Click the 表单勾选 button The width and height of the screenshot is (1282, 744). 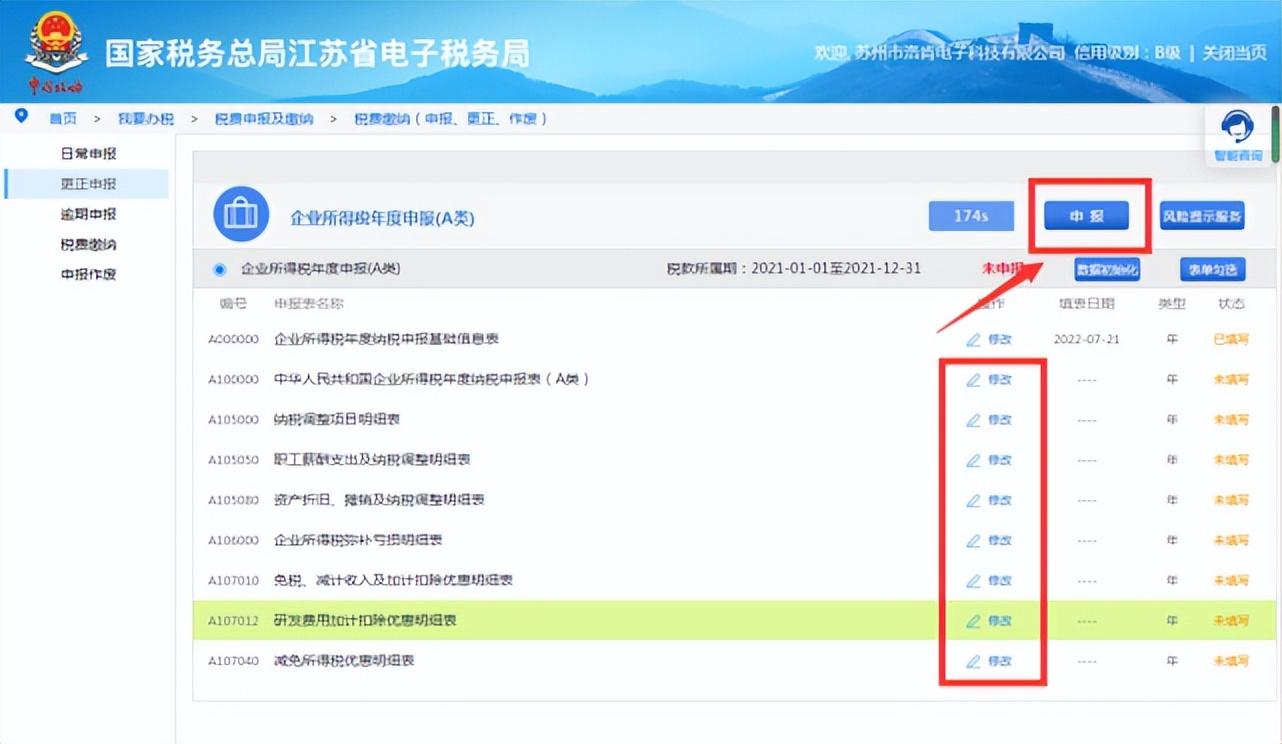(1214, 269)
